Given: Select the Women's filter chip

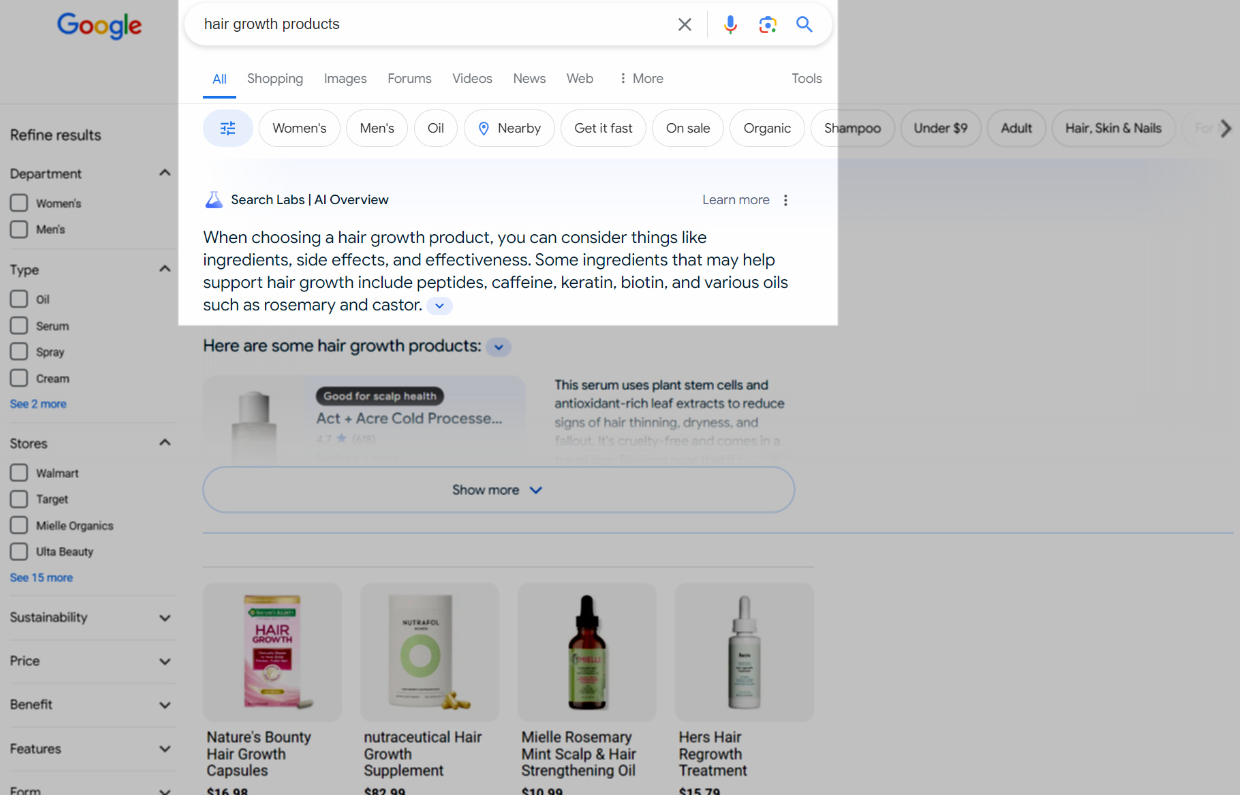Looking at the screenshot, I should pyautogui.click(x=300, y=128).
